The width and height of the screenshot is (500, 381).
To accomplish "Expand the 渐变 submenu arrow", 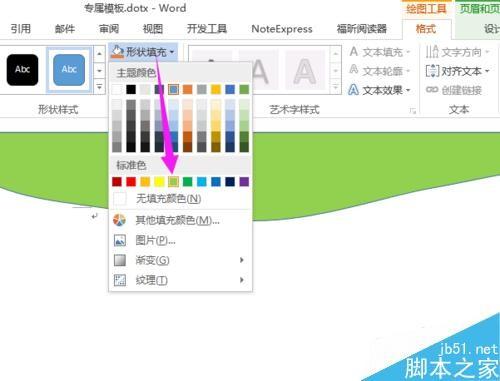I will [x=242, y=260].
